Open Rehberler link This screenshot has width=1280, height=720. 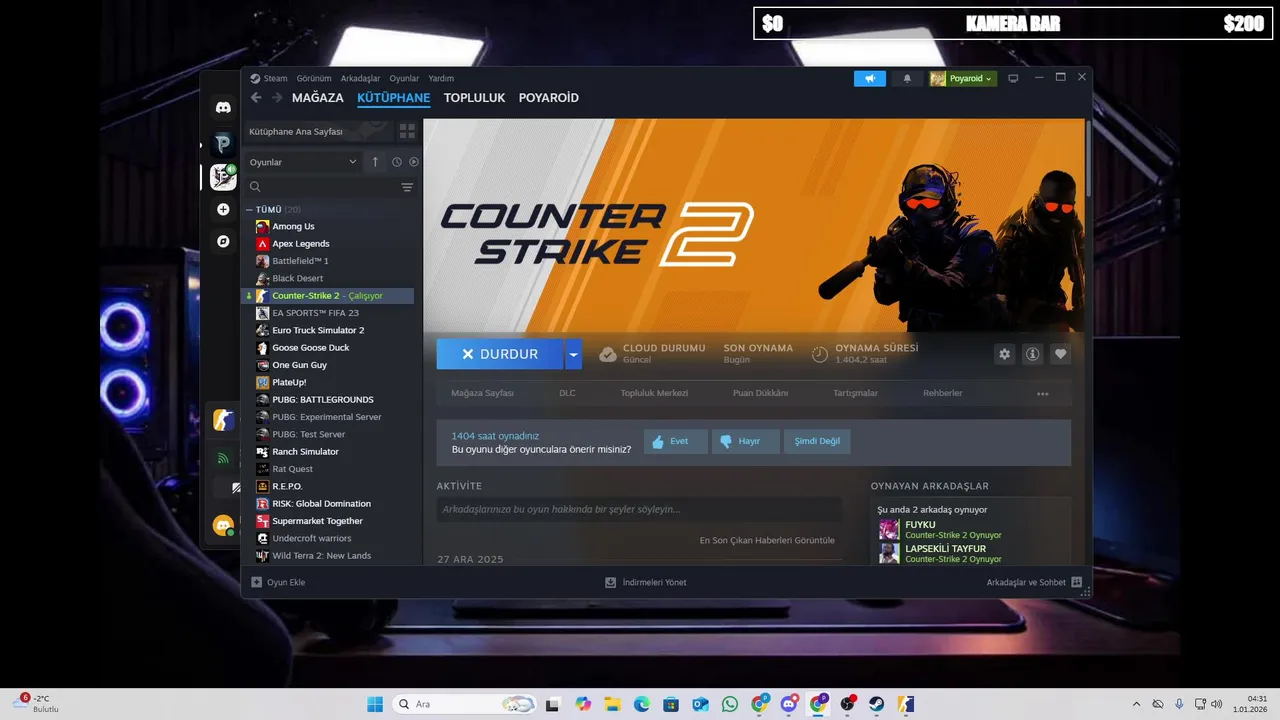click(x=942, y=393)
